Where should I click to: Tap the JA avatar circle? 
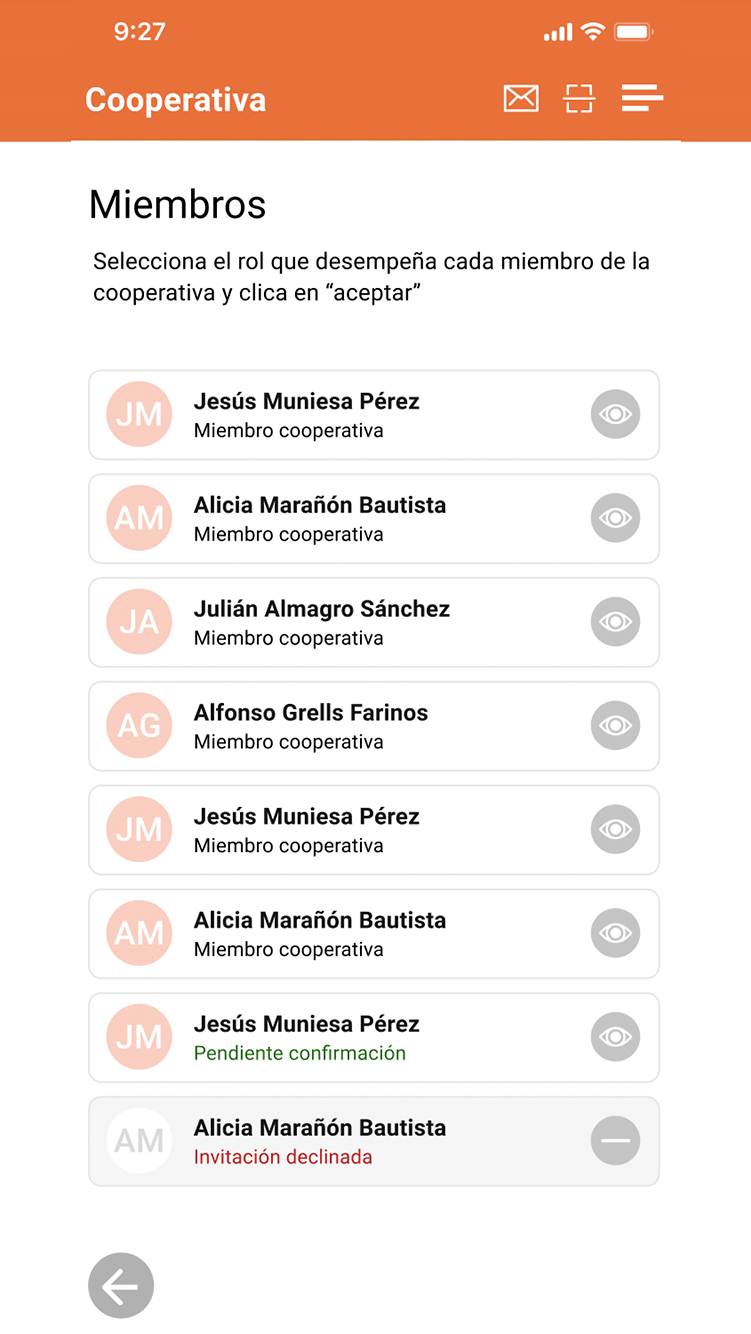[x=139, y=622]
